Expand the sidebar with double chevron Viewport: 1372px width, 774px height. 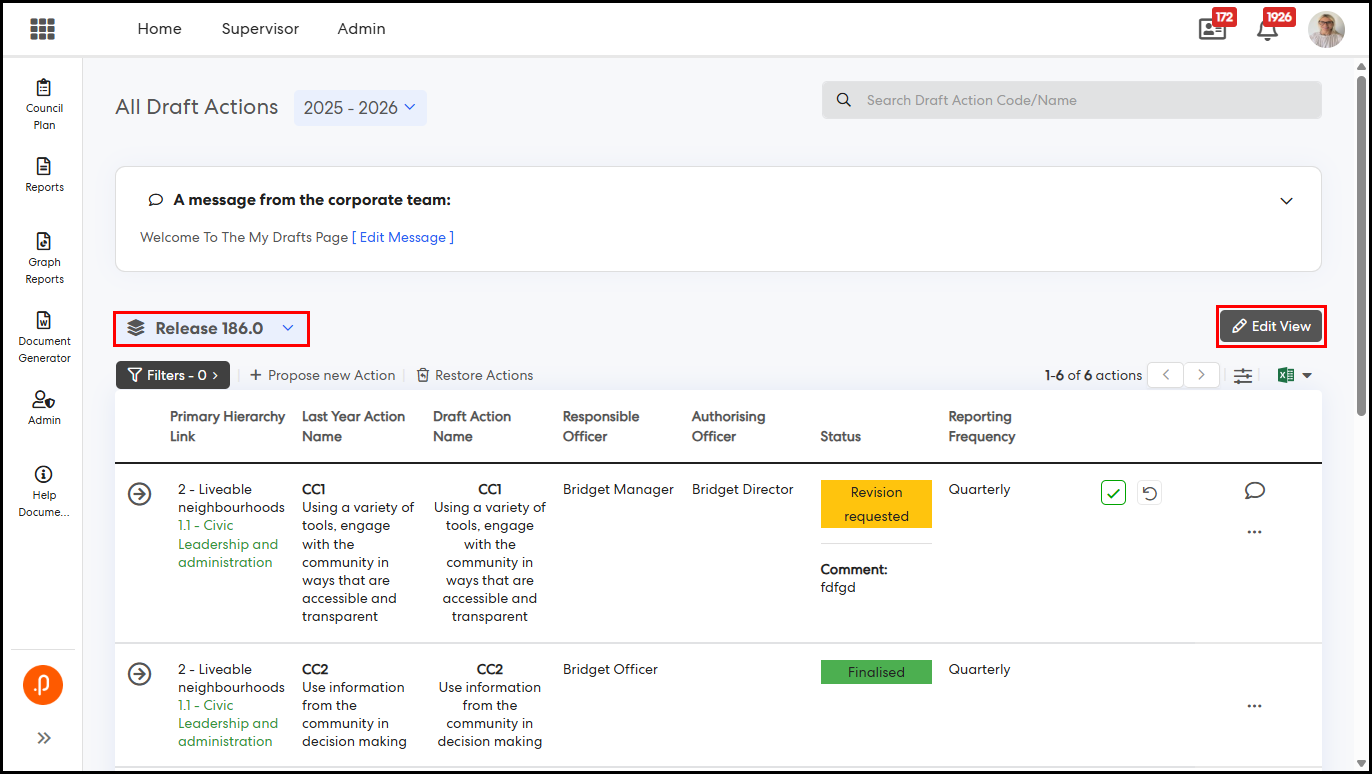coord(44,738)
